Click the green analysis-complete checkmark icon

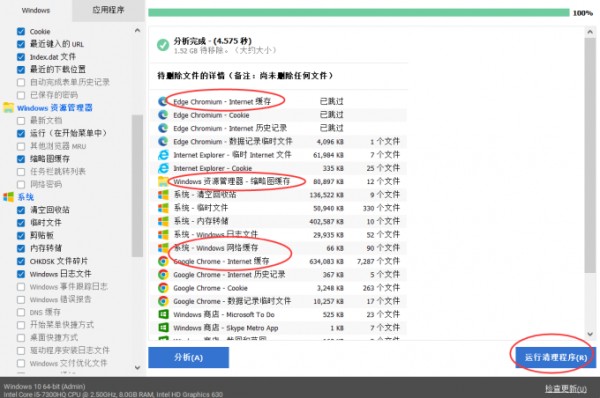[163, 45]
